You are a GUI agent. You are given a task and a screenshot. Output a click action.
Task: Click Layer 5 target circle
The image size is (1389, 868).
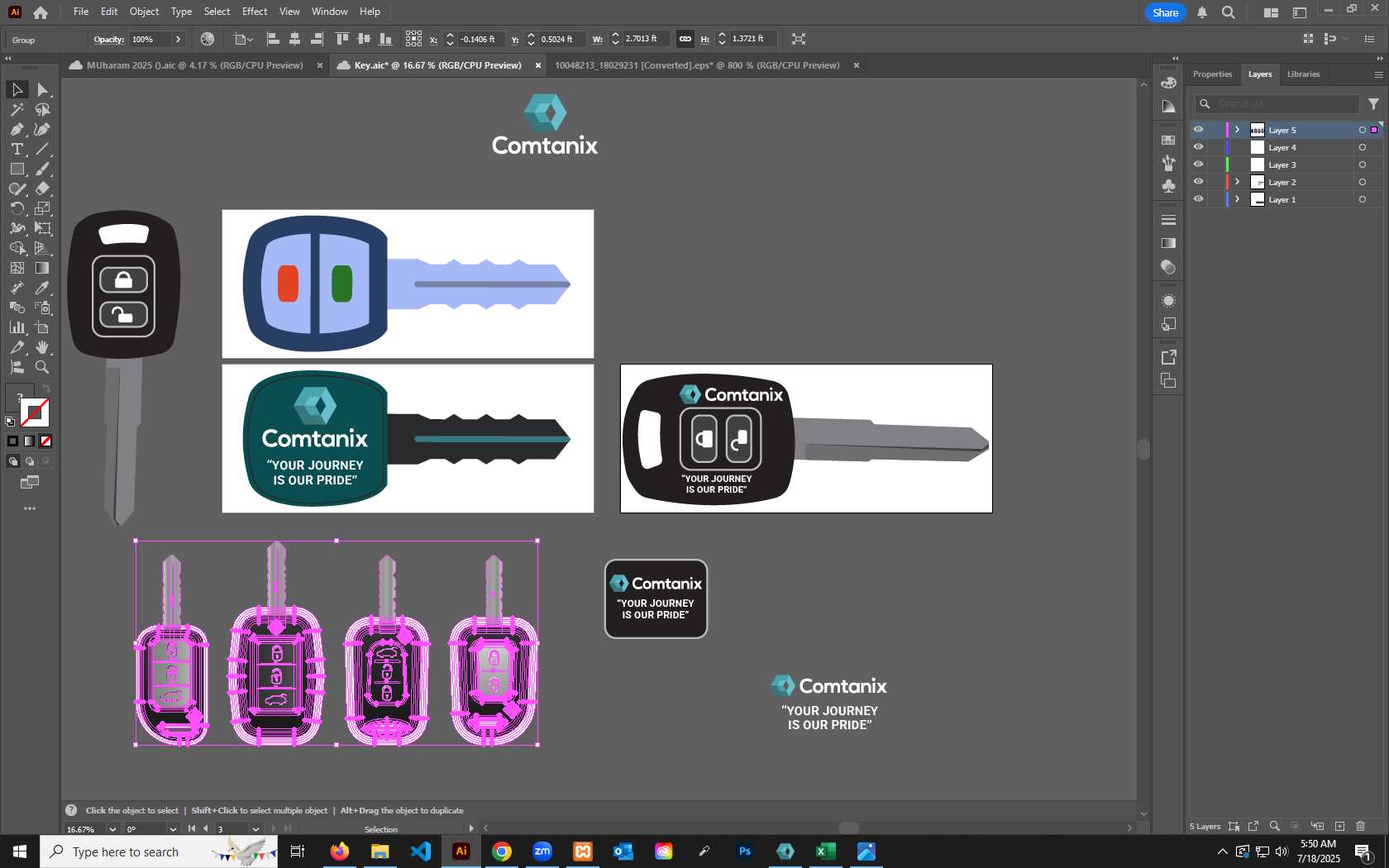click(1363, 130)
